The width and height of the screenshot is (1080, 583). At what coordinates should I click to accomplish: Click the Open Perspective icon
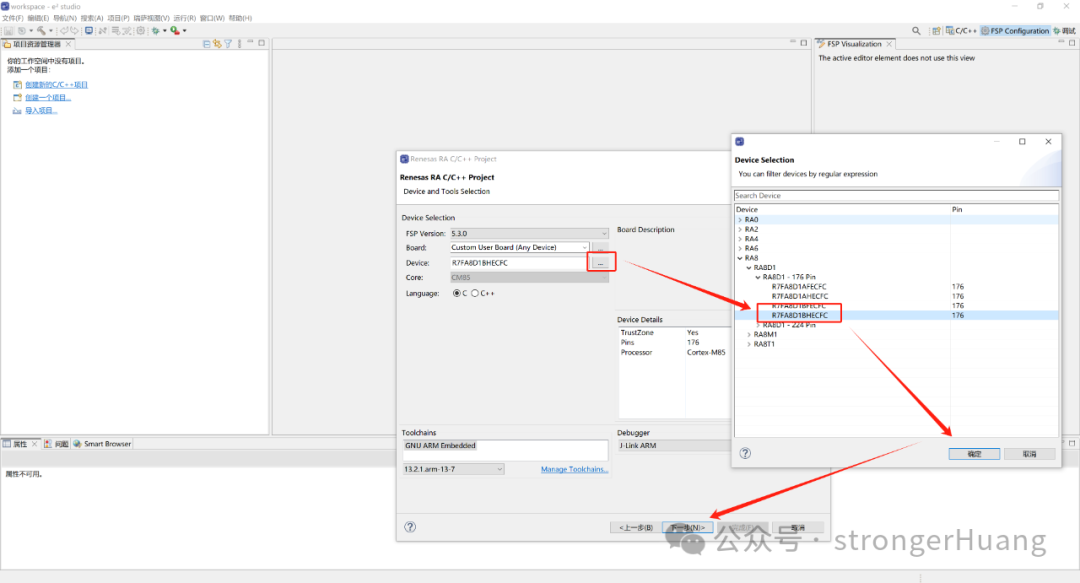936,31
